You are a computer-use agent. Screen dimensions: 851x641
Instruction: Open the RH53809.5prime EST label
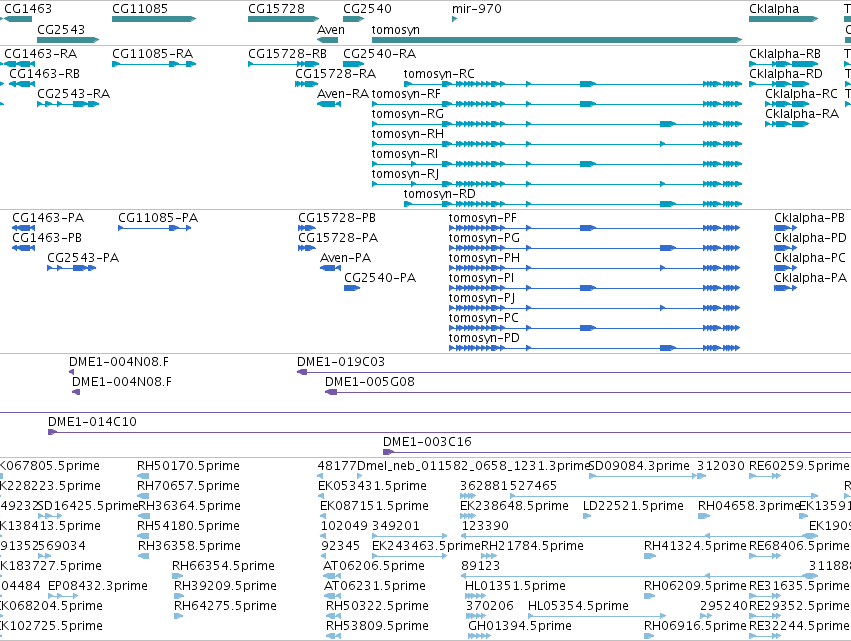tap(377, 626)
